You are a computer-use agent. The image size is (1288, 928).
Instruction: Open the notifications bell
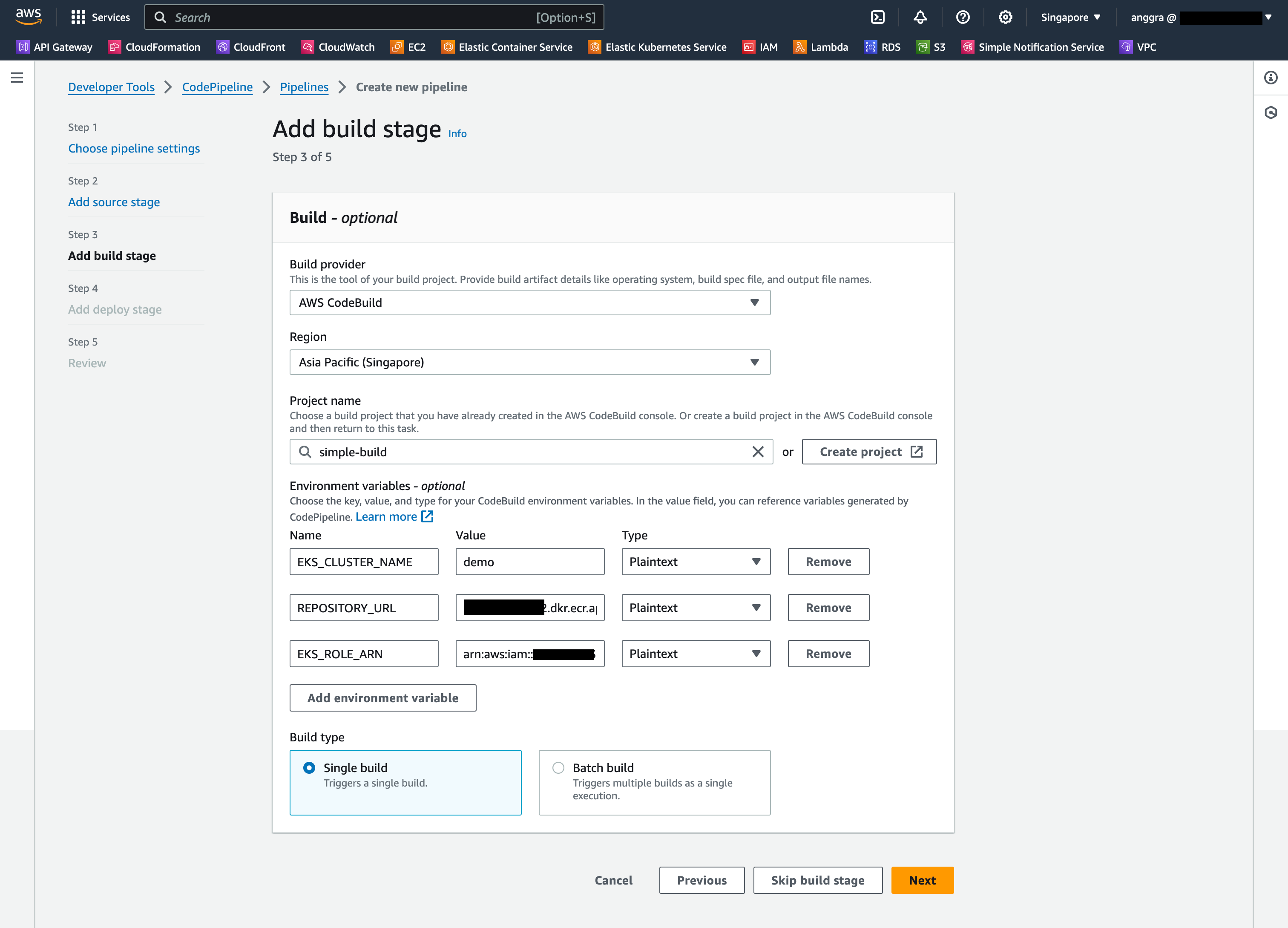[920, 17]
